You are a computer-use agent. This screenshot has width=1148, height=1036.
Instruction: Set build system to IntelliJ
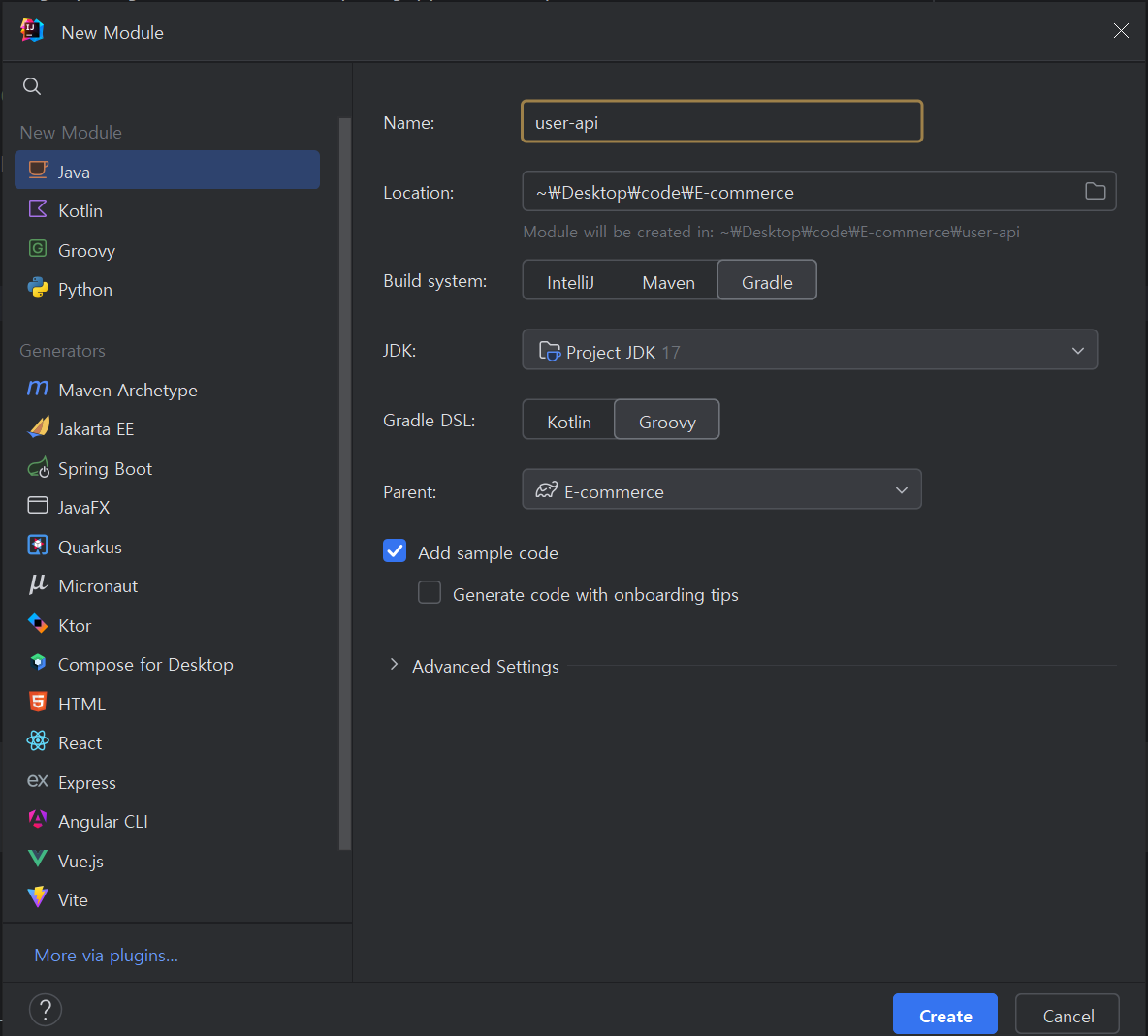(x=570, y=282)
